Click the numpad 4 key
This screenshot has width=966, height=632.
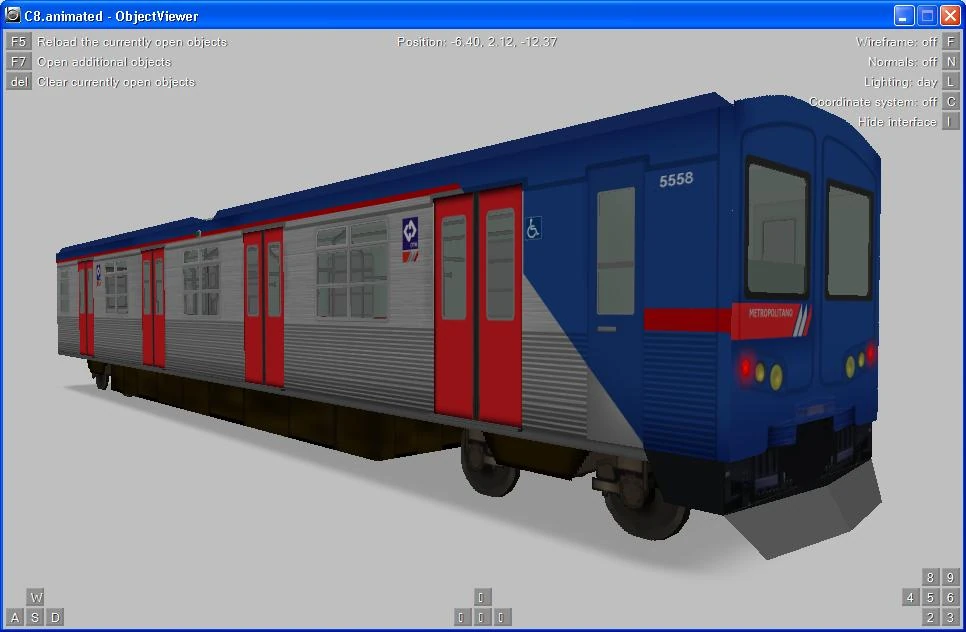point(911,597)
